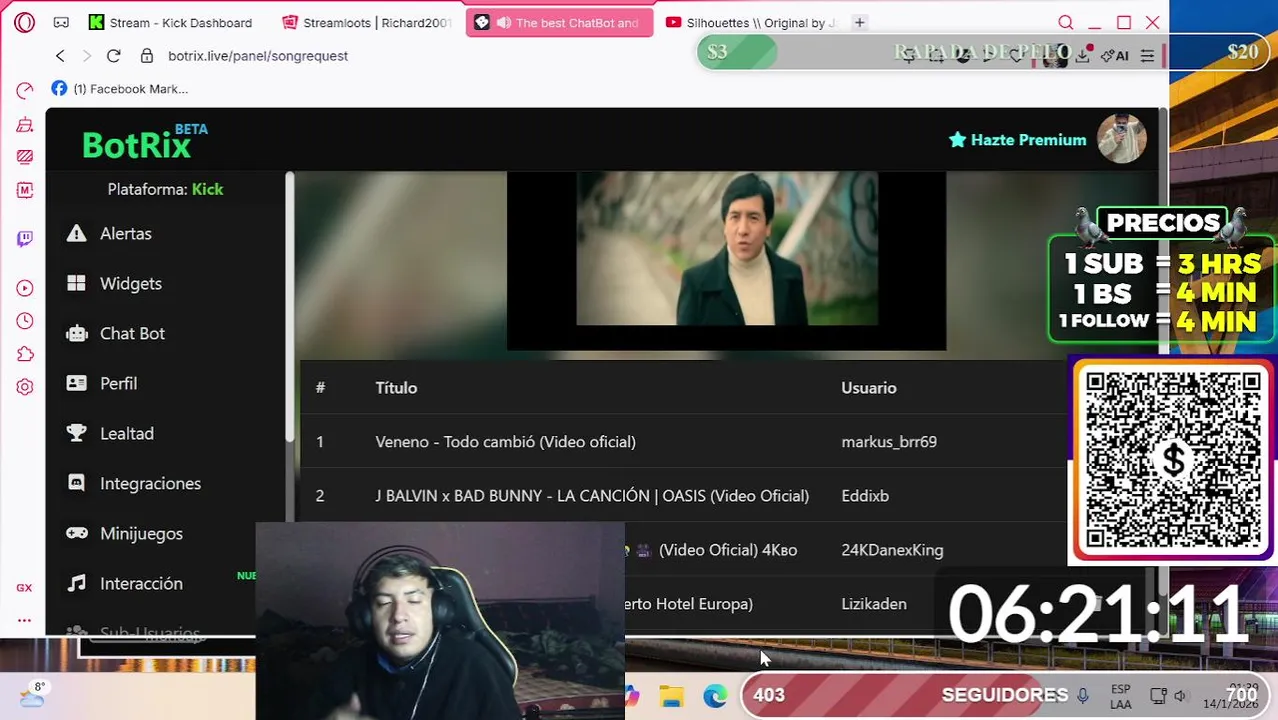Open the Alertas triangle icon in sidebar
Image resolution: width=1278 pixels, height=720 pixels.
76,233
